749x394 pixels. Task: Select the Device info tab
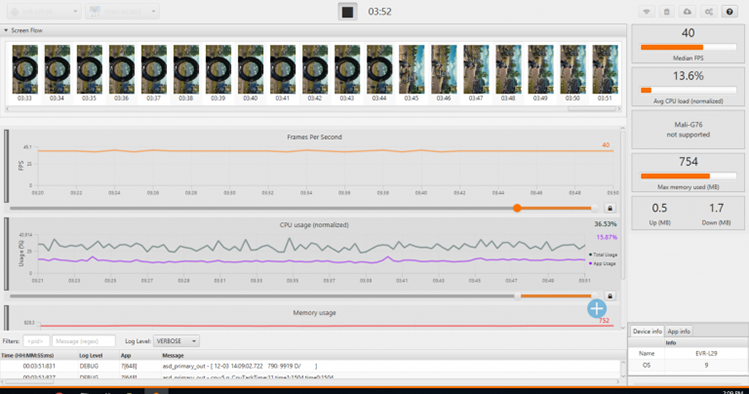[647, 331]
